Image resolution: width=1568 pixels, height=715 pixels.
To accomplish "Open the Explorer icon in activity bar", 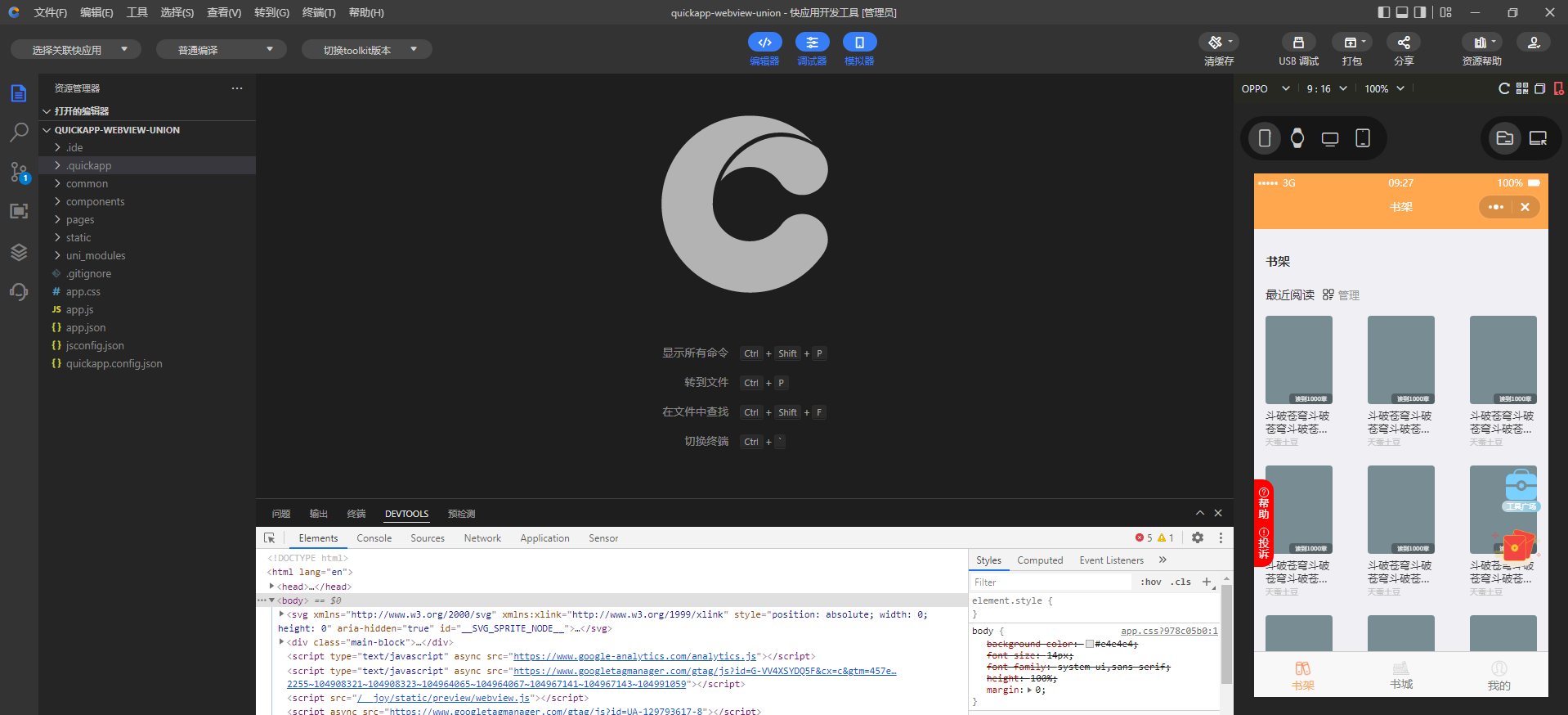I will click(x=19, y=93).
